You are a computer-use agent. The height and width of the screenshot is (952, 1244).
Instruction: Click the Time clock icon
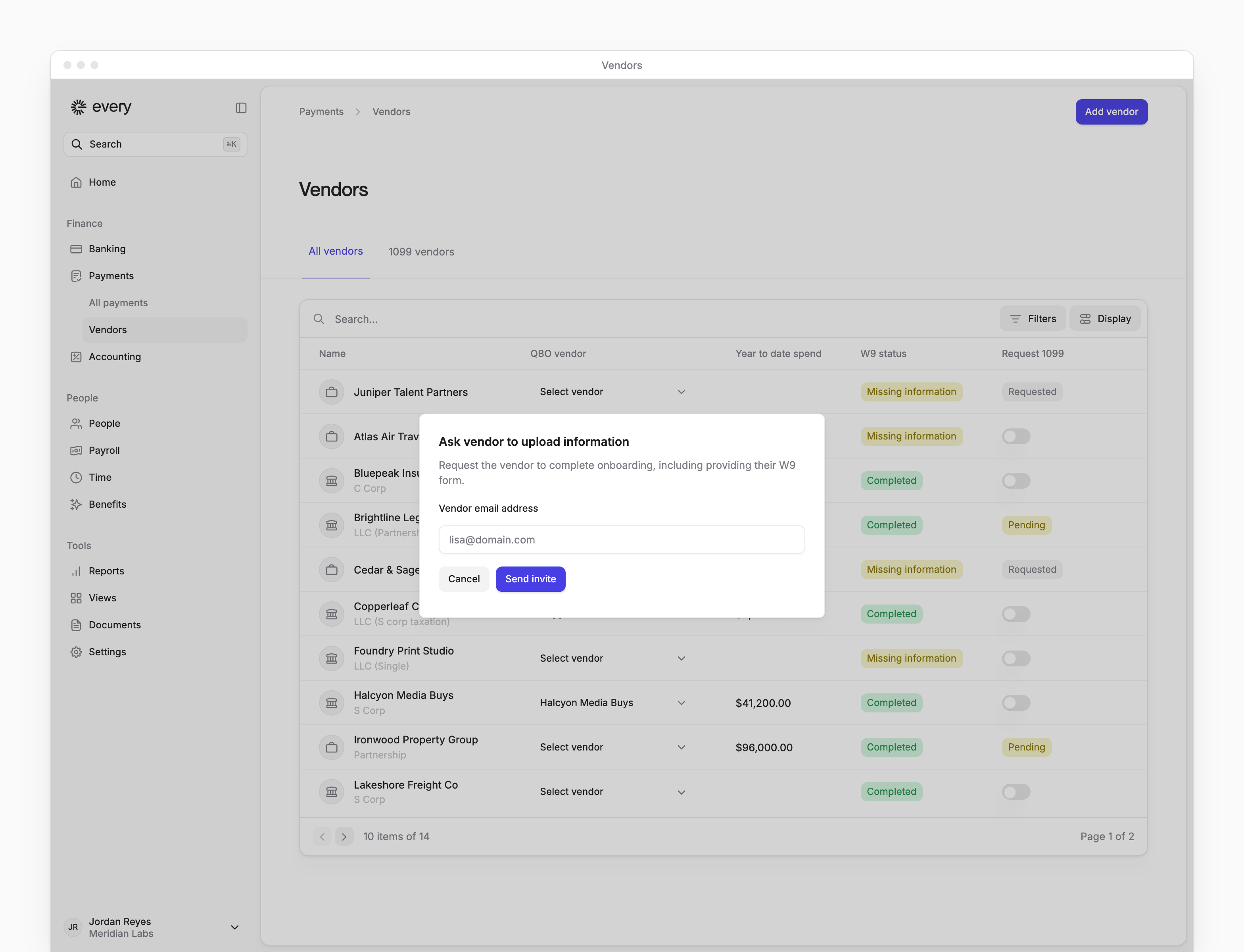pyautogui.click(x=76, y=477)
